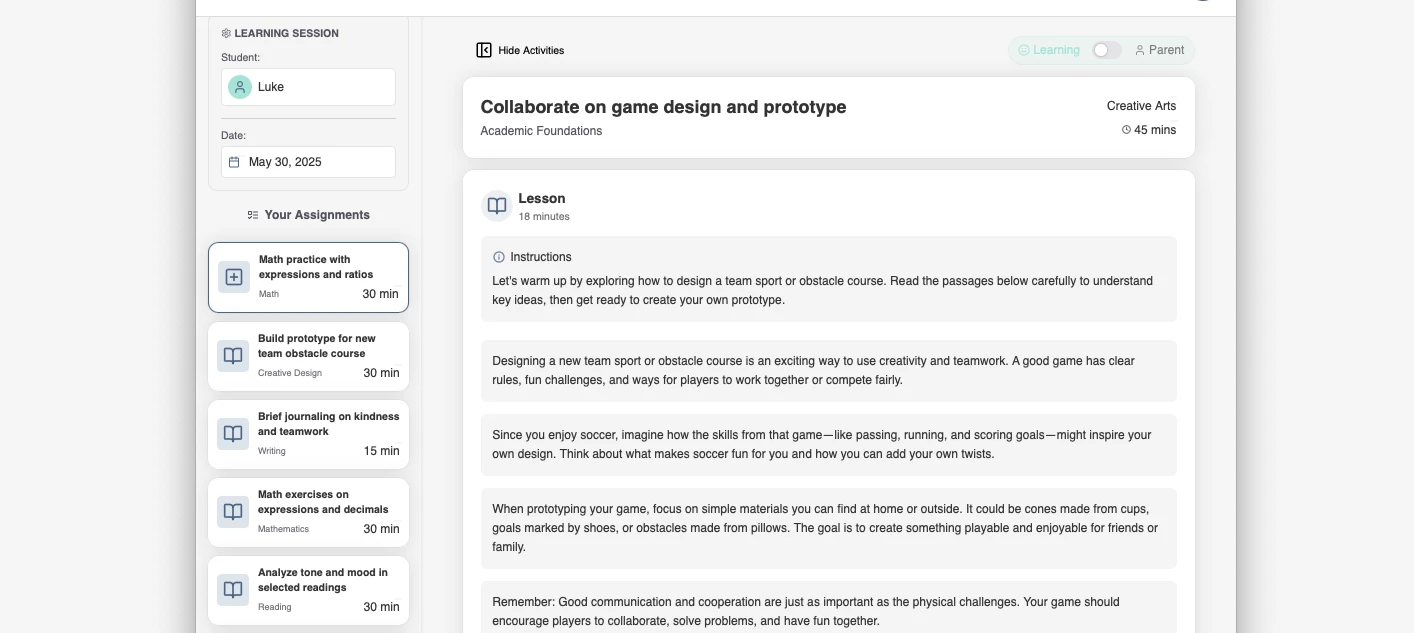Viewport: 1414px width, 633px height.
Task: Open Brief journaling on kindness and teamwork
Action: click(x=328, y=424)
